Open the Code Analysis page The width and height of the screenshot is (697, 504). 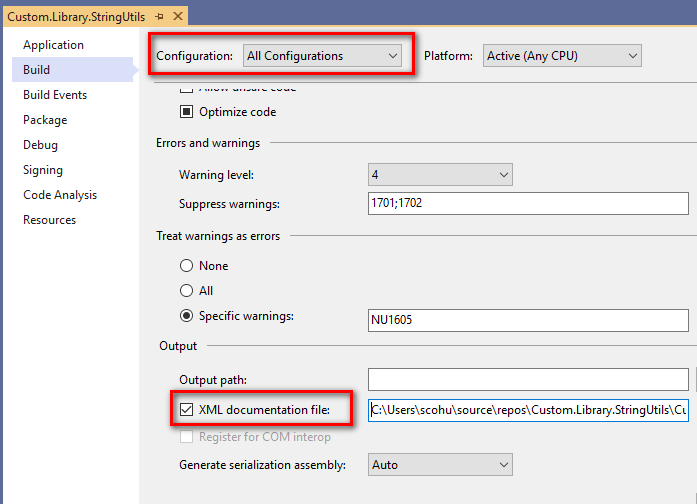60,195
